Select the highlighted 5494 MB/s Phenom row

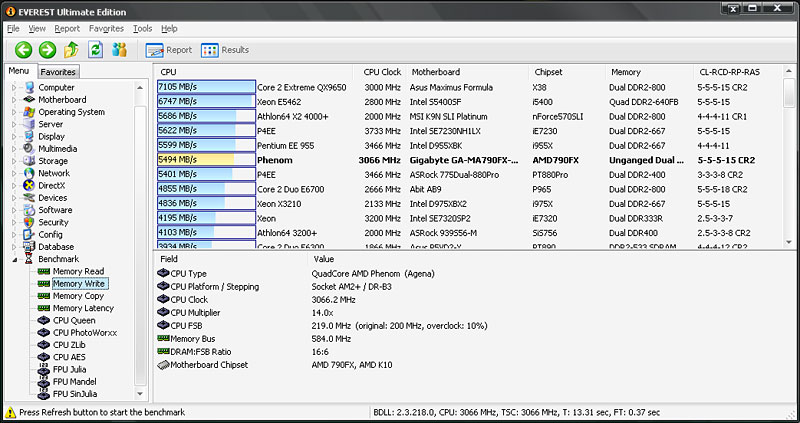(x=468, y=160)
